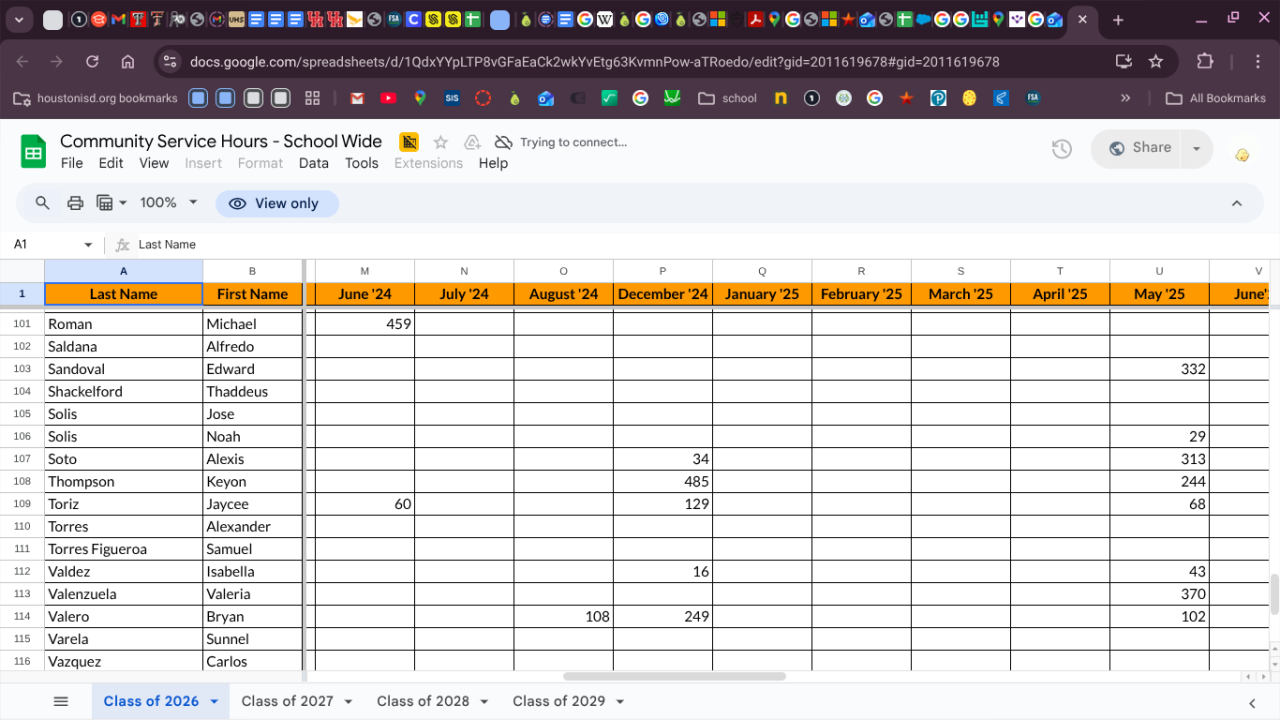1280x720 pixels.
Task: Star this Community Service Hours document
Action: coord(441,142)
